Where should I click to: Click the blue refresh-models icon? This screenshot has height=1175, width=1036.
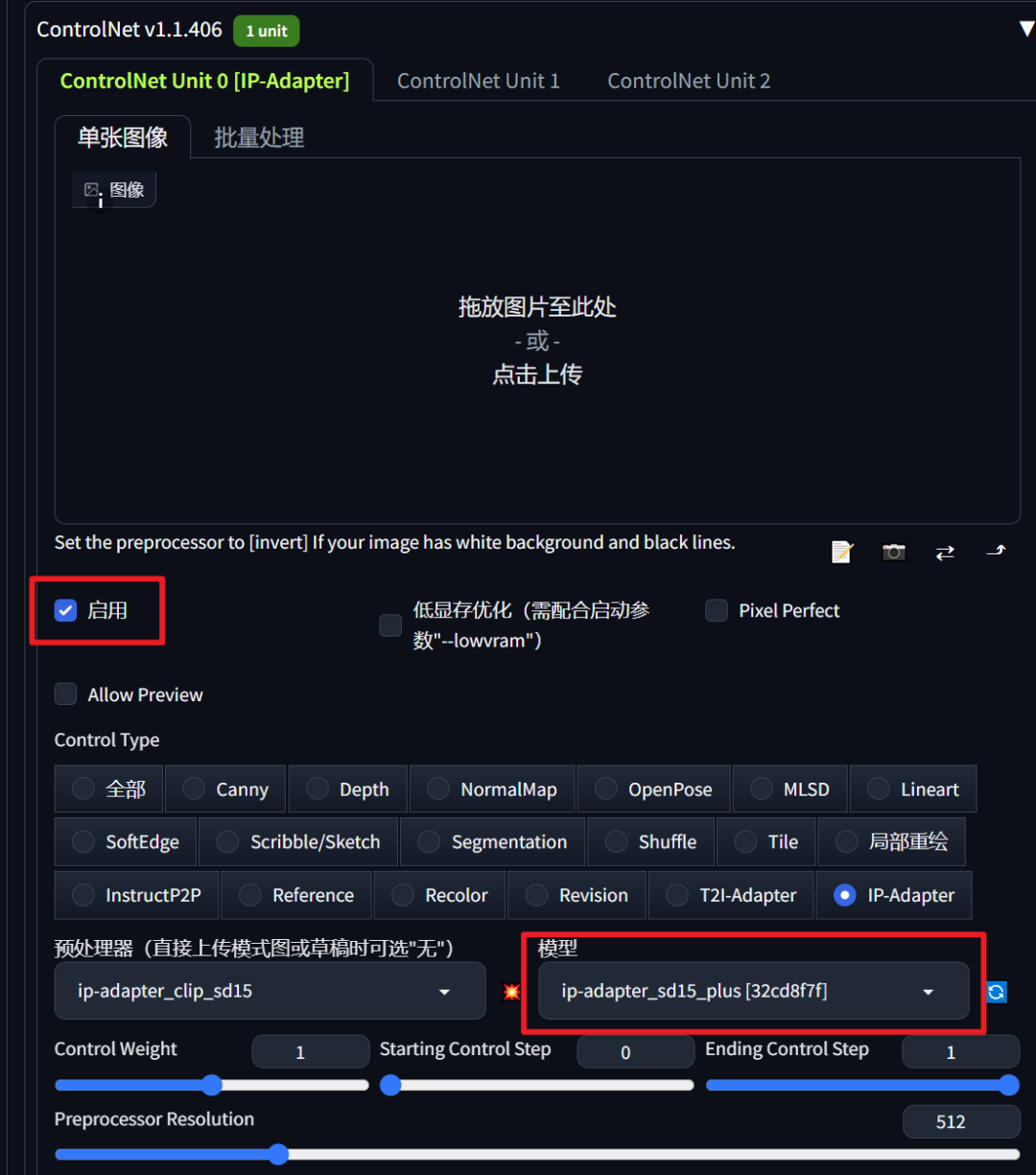point(997,992)
